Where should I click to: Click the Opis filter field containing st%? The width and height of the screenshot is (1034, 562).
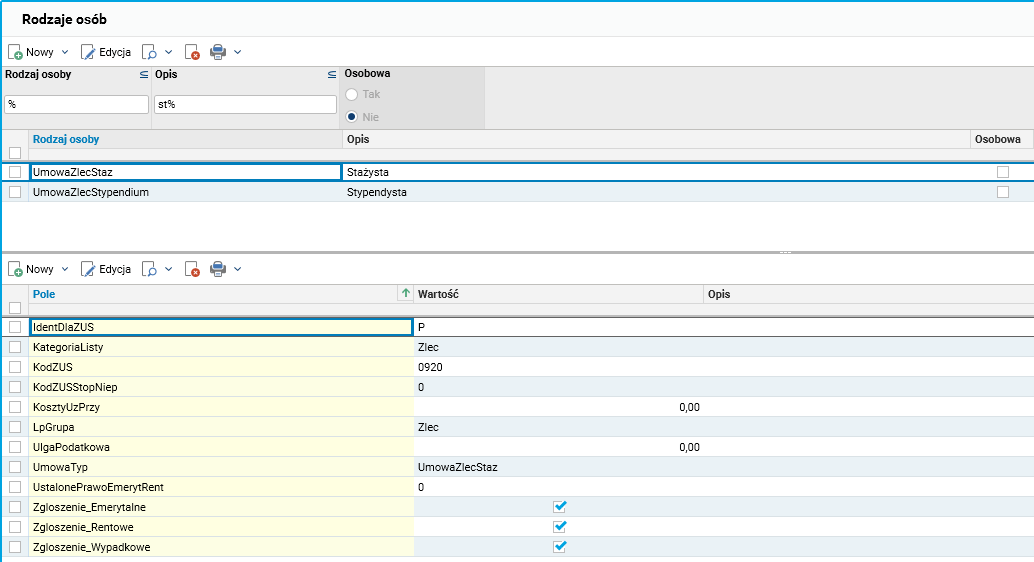tap(245, 104)
